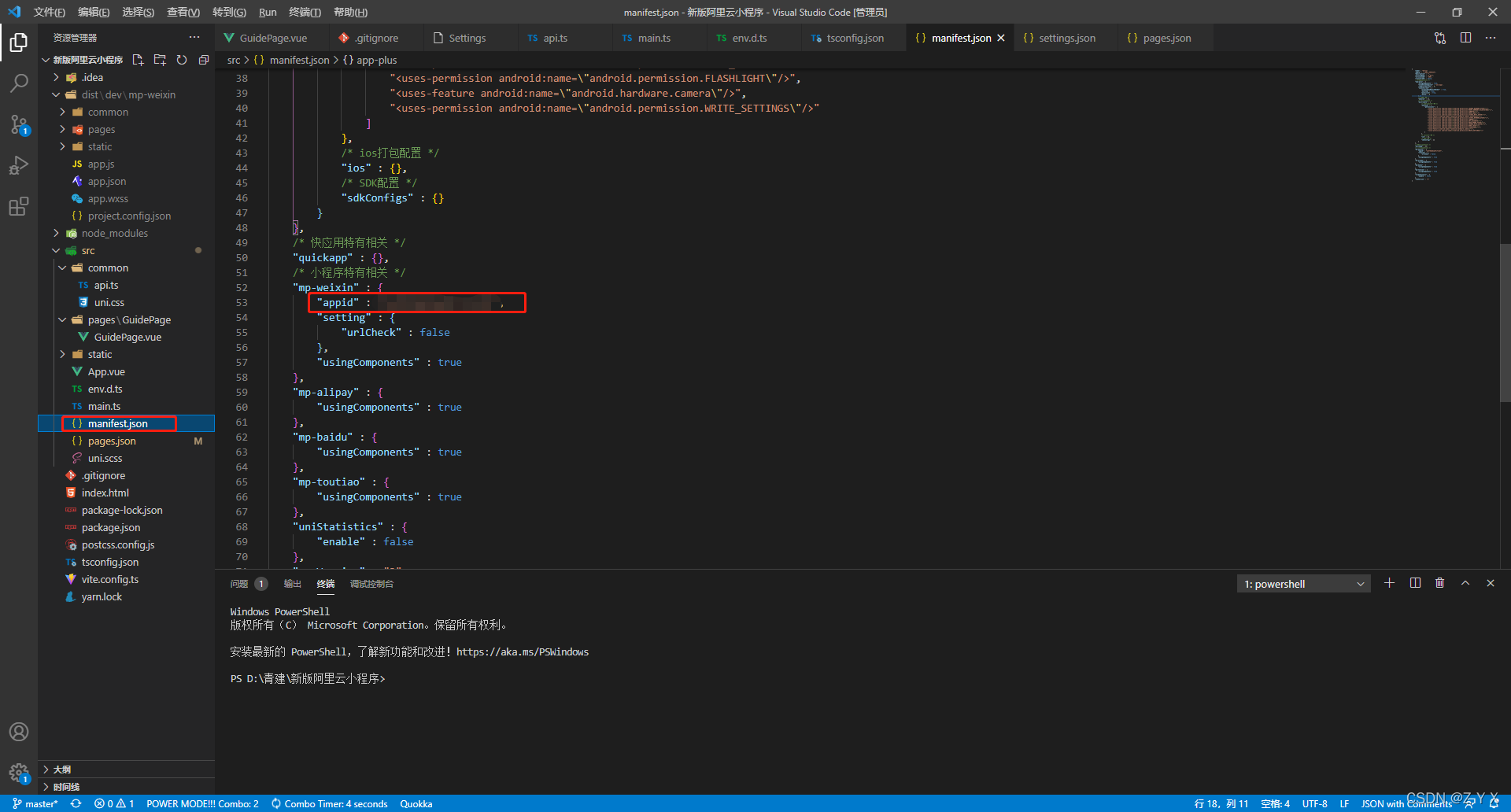Show errors and warnings count
The height and width of the screenshot is (812, 1511).
tap(114, 803)
